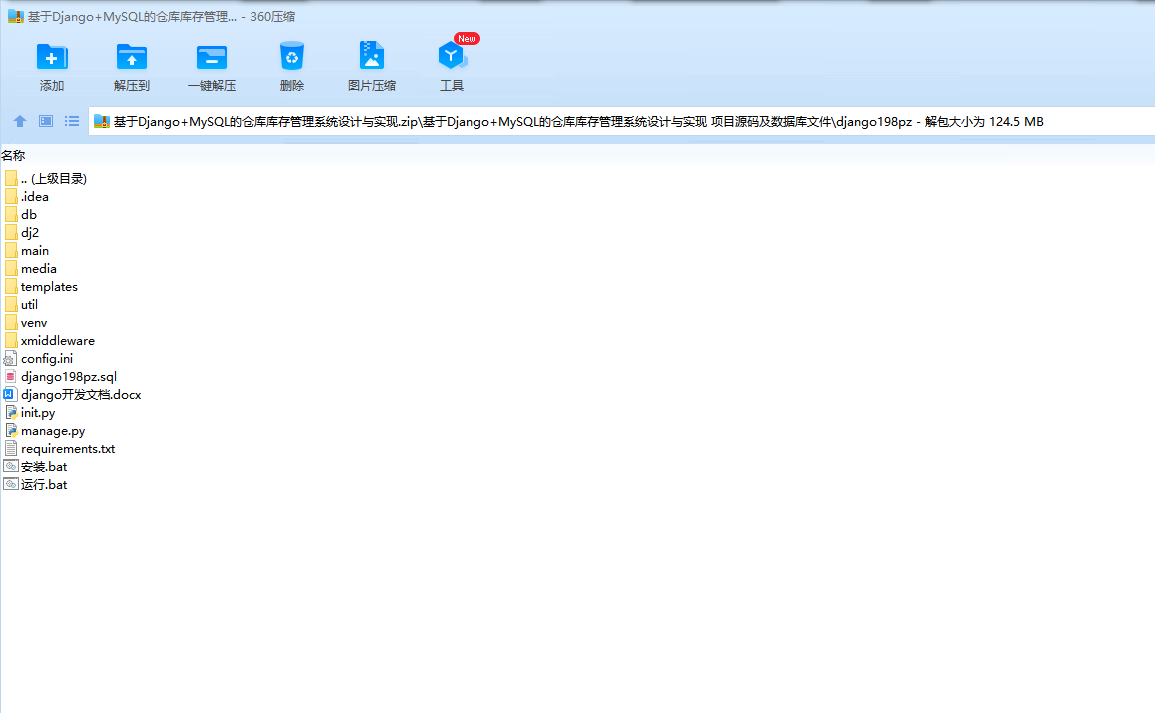Select the templates folder name
1155x713 pixels.
coord(49,287)
